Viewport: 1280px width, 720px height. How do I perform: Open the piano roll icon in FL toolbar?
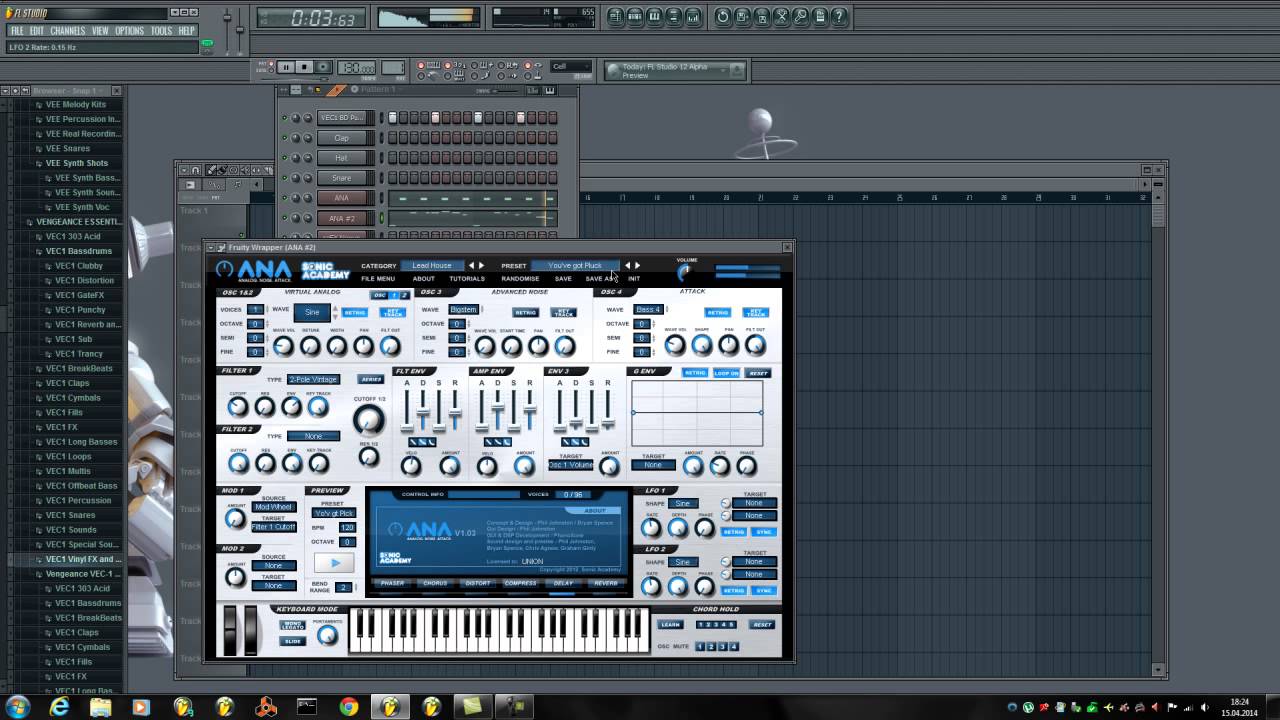click(655, 17)
